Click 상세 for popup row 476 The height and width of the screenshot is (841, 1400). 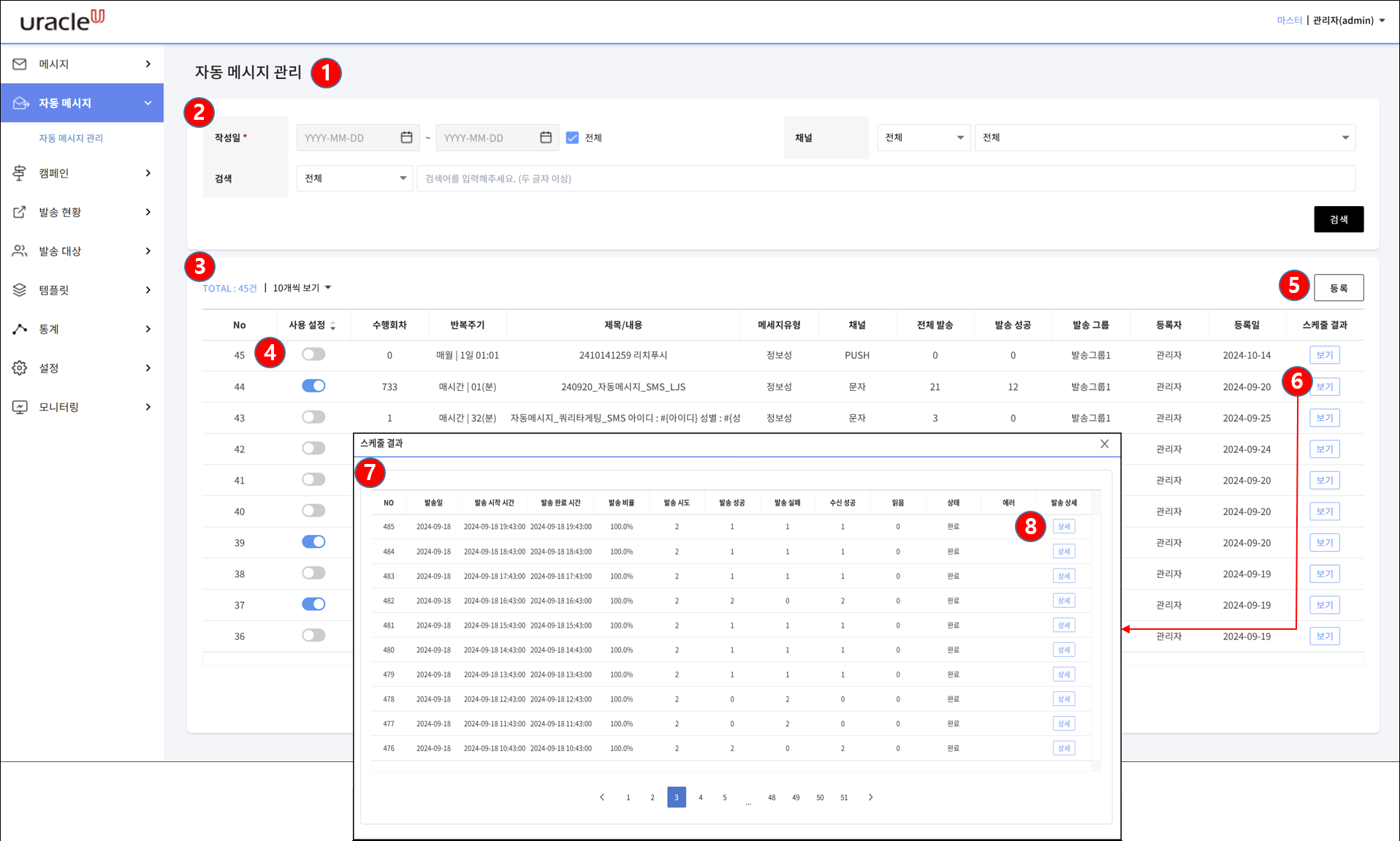(x=1064, y=748)
